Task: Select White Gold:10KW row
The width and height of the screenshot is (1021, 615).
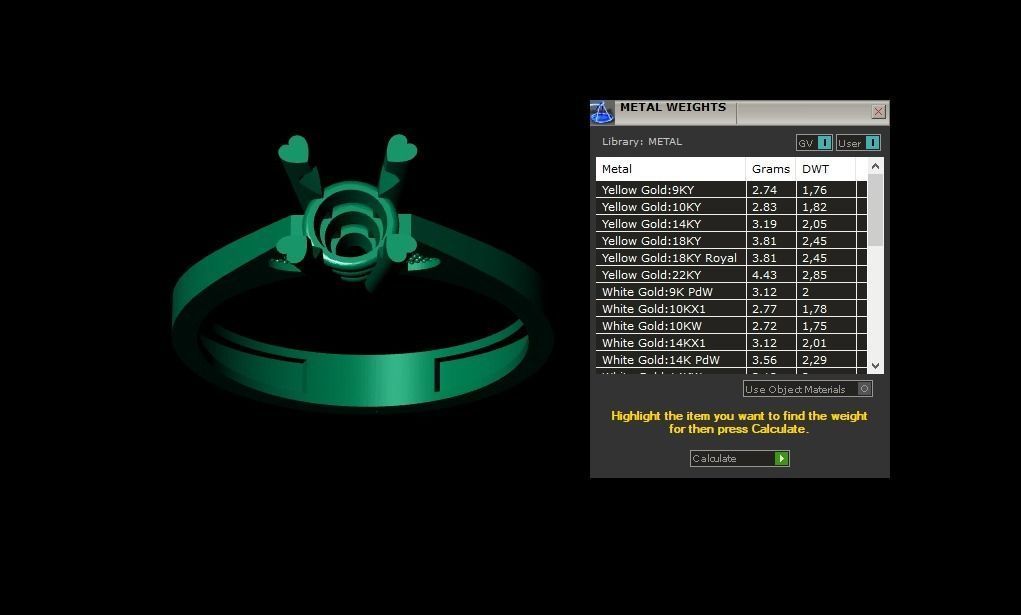Action: point(731,325)
